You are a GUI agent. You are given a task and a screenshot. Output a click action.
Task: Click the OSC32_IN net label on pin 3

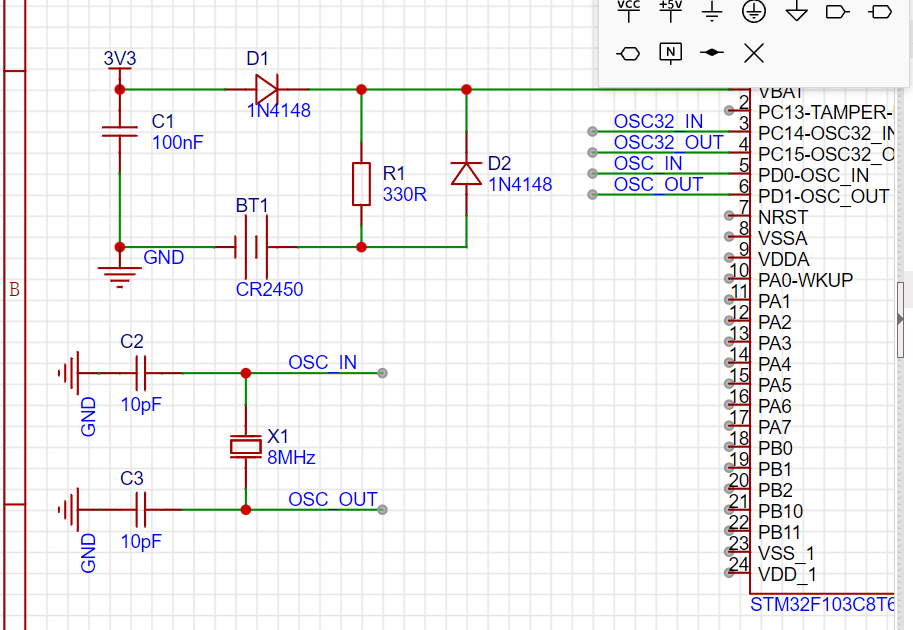[659, 121]
